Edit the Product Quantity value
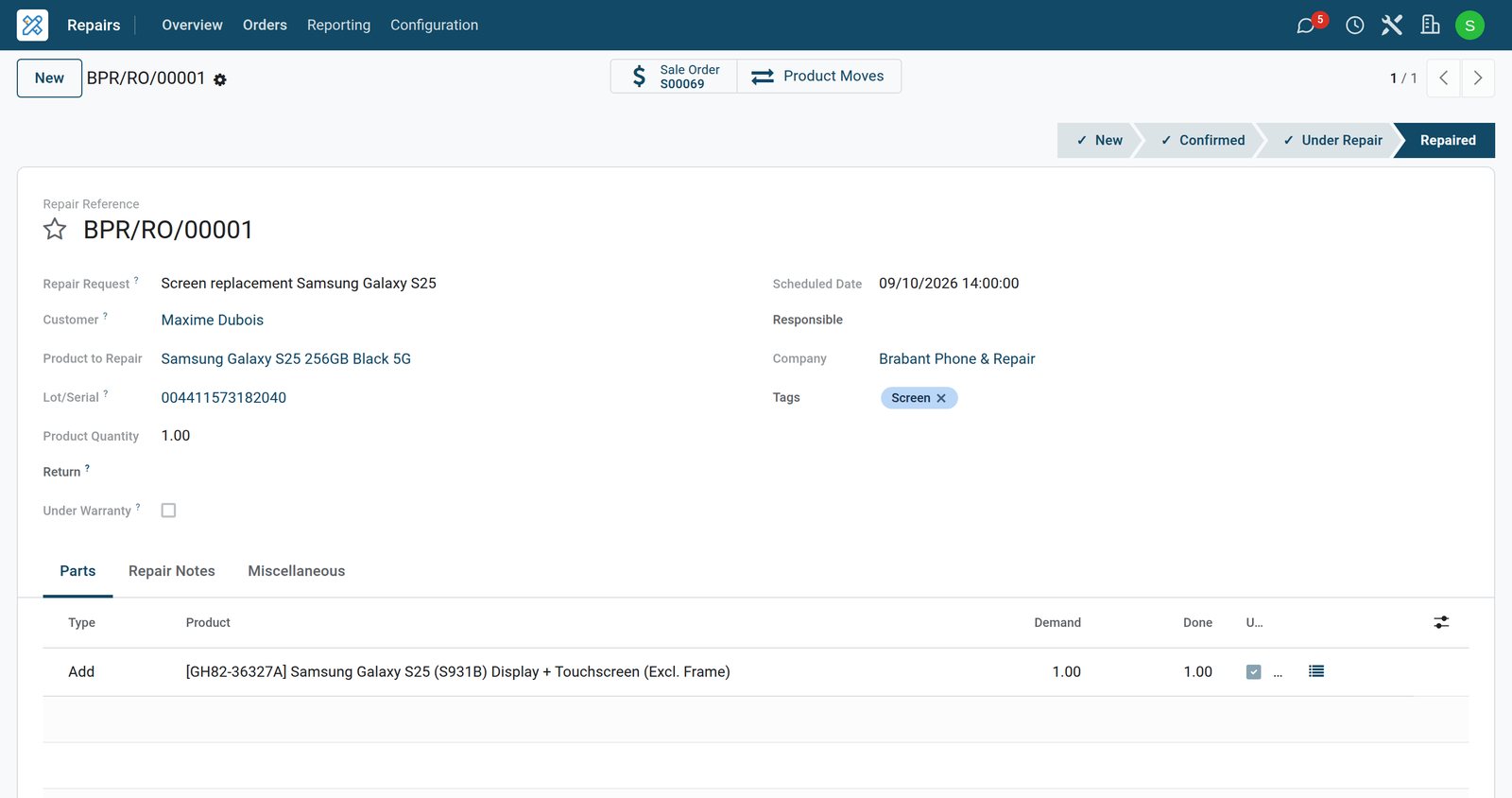Screen dimensions: 1512x798 176,436
